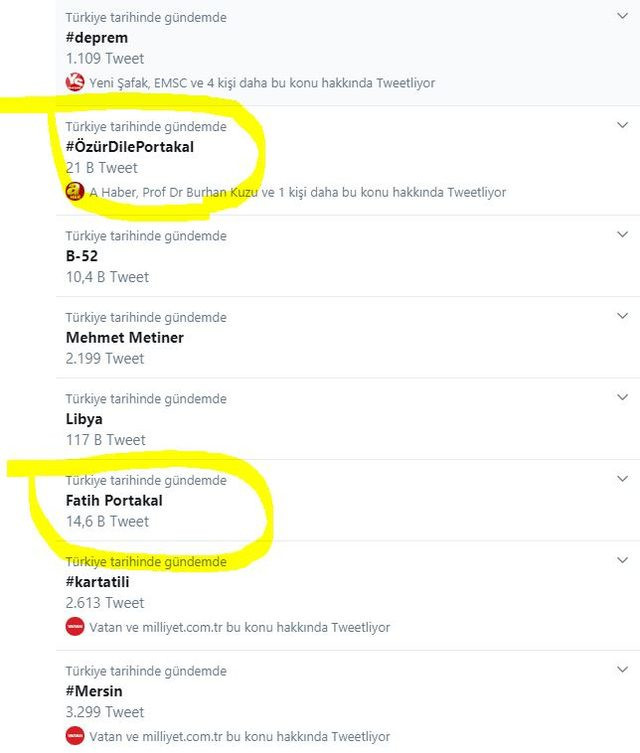View the Mehmet Metiner trend
Viewport: 640px width, 753px height.
124,338
